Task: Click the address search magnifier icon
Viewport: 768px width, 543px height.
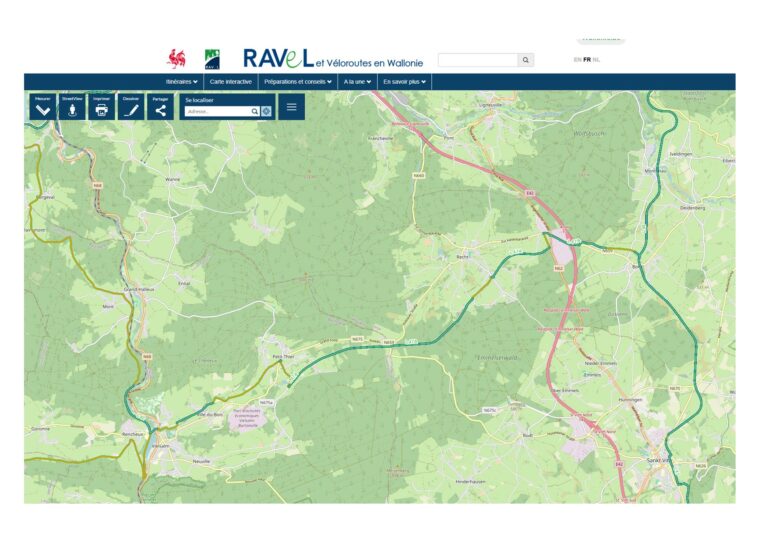Action: (255, 112)
